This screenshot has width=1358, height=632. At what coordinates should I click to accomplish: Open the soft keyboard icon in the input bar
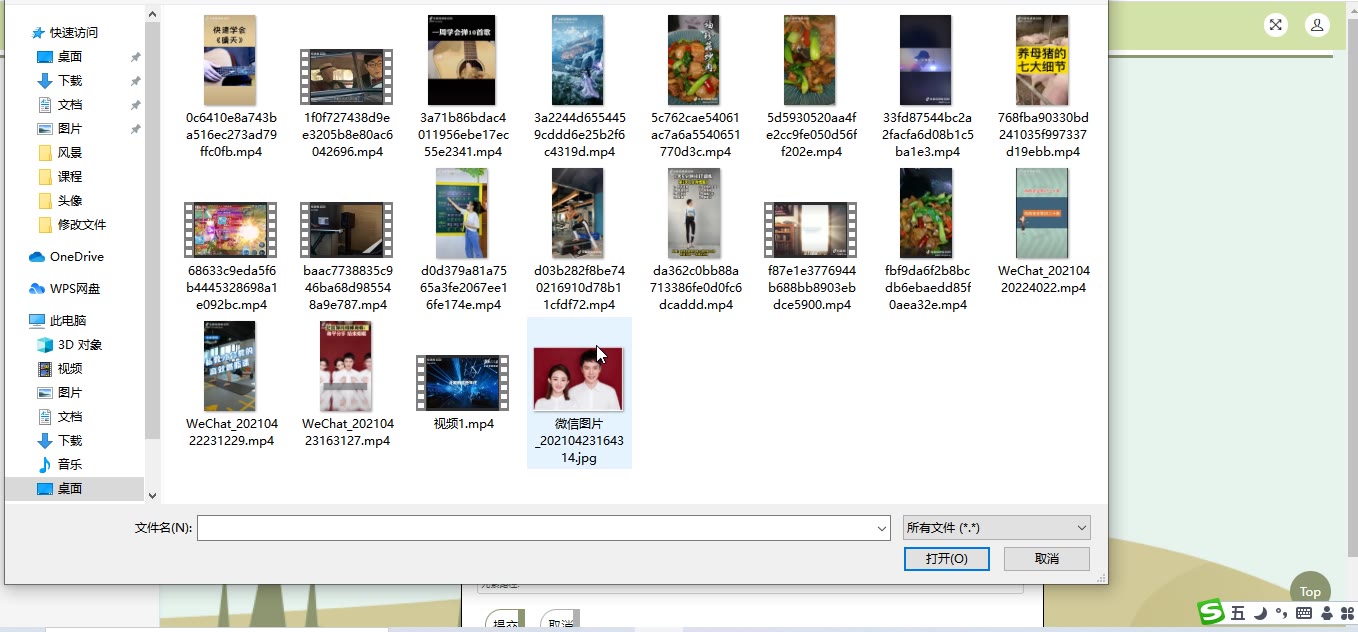pyautogui.click(x=1304, y=613)
